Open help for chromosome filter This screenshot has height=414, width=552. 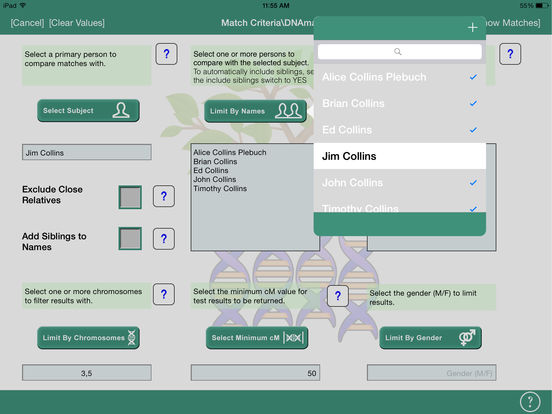[x=164, y=294]
